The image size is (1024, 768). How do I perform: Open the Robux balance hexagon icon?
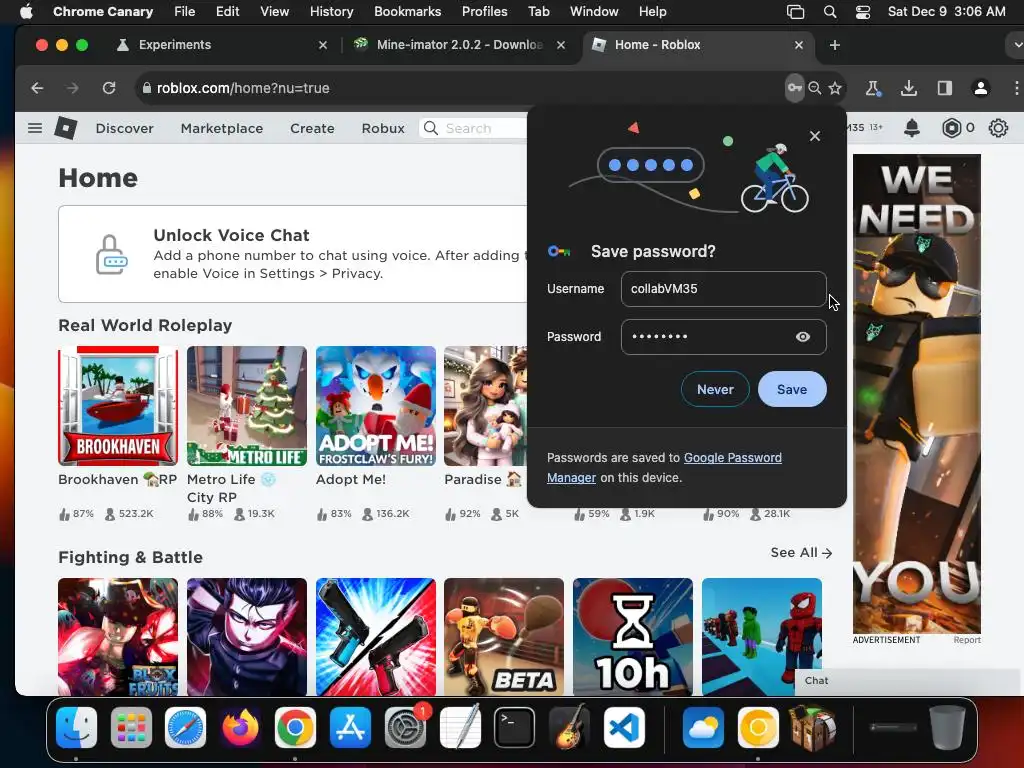952,128
